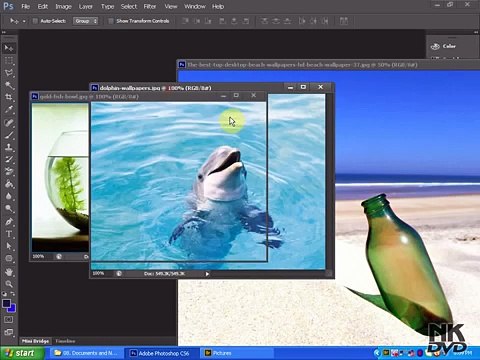Open the Move tool preset picker arrow
The width and height of the screenshot is (480, 360).
coord(24,21)
